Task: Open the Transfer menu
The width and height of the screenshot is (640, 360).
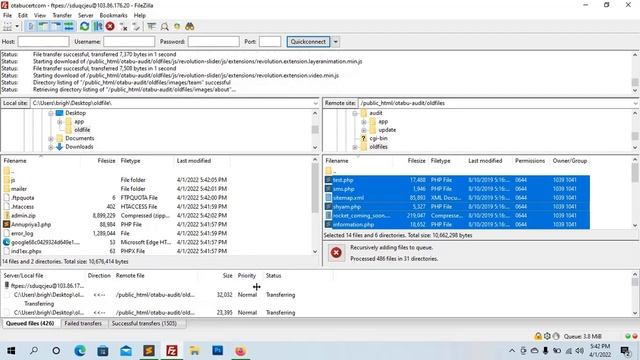Action: 62,15
